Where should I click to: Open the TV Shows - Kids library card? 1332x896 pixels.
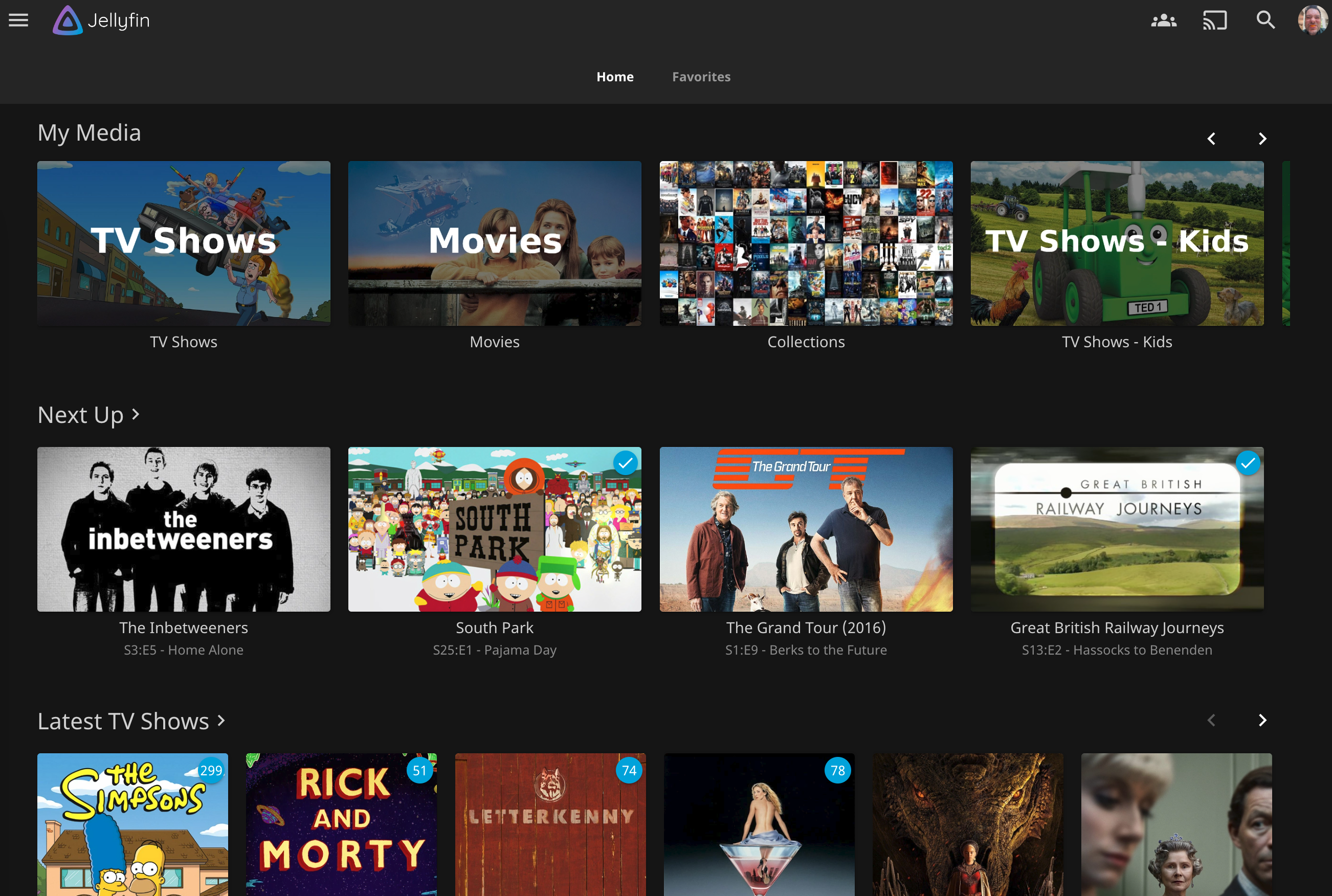click(x=1117, y=243)
